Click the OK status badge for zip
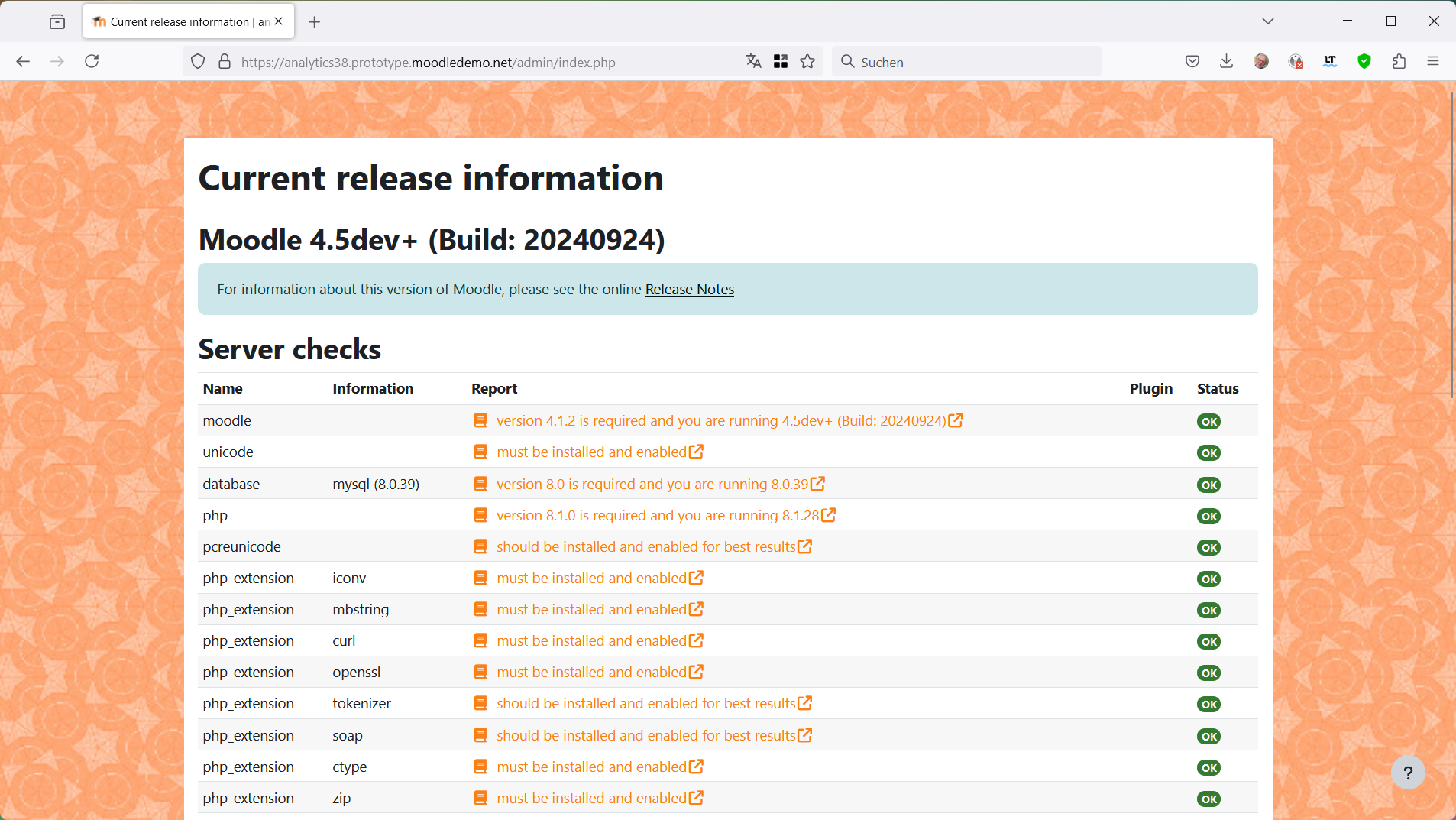This screenshot has height=820, width=1456. pos(1208,799)
